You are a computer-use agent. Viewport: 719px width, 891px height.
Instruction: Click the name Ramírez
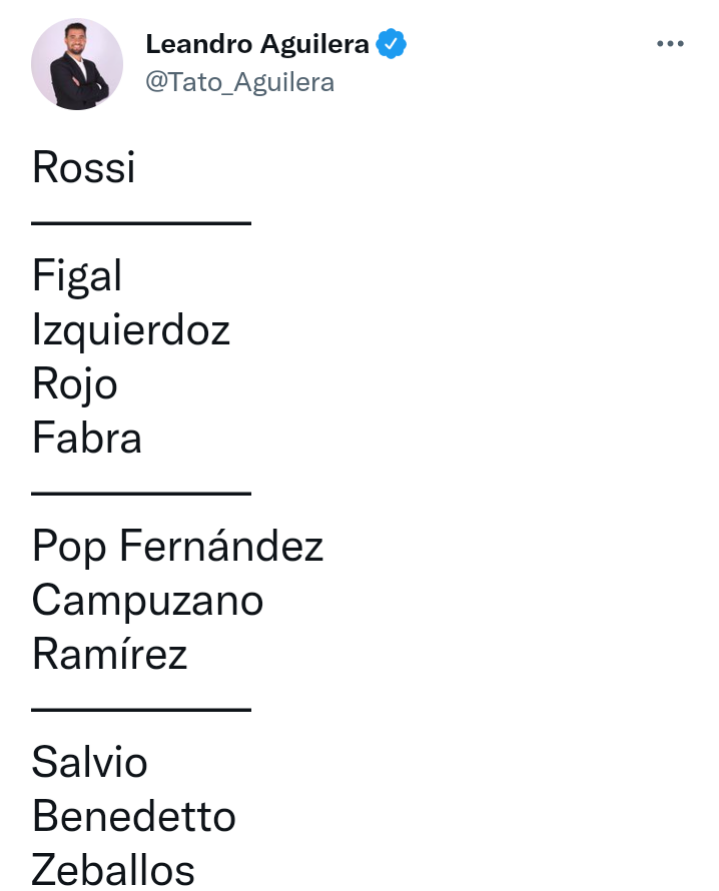pos(110,654)
